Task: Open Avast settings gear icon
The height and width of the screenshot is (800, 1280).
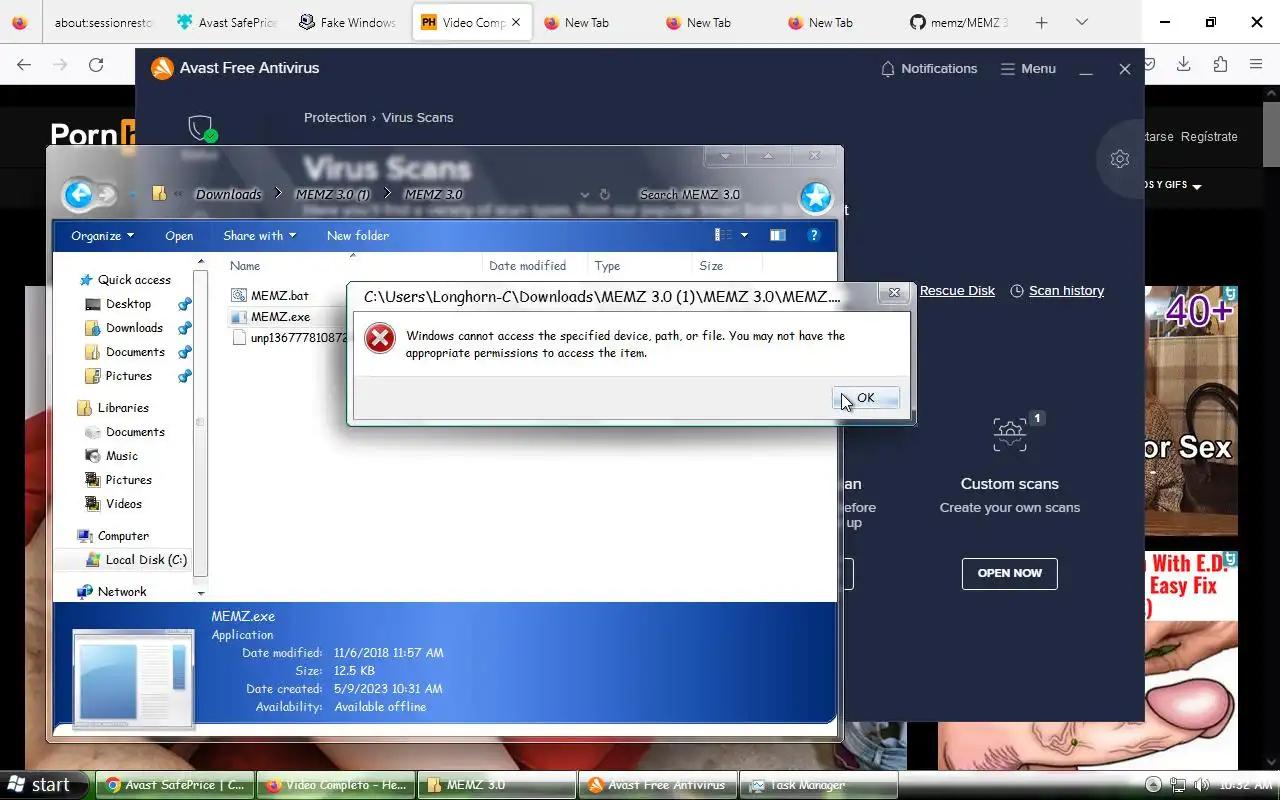Action: [x=1120, y=159]
